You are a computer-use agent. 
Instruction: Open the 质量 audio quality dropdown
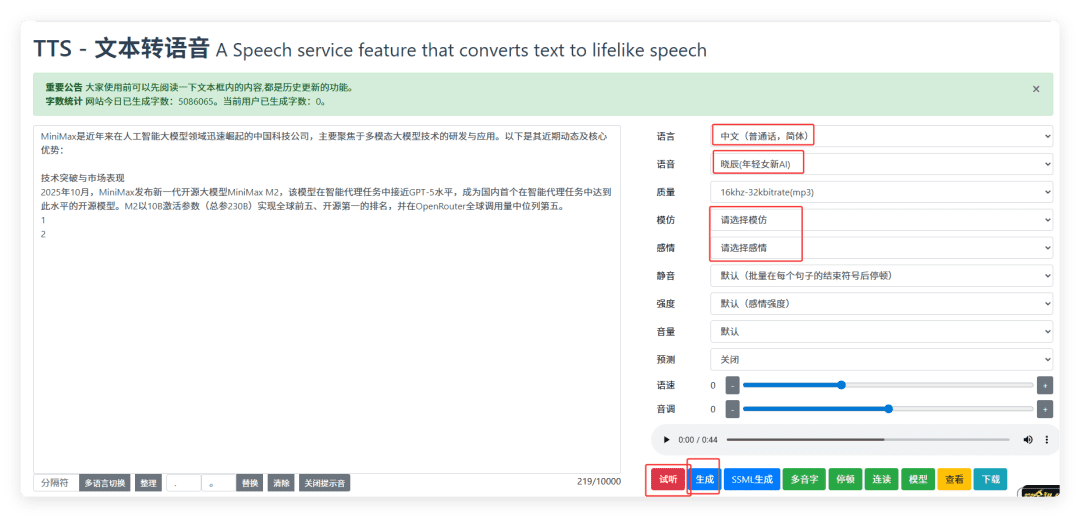(x=880, y=192)
